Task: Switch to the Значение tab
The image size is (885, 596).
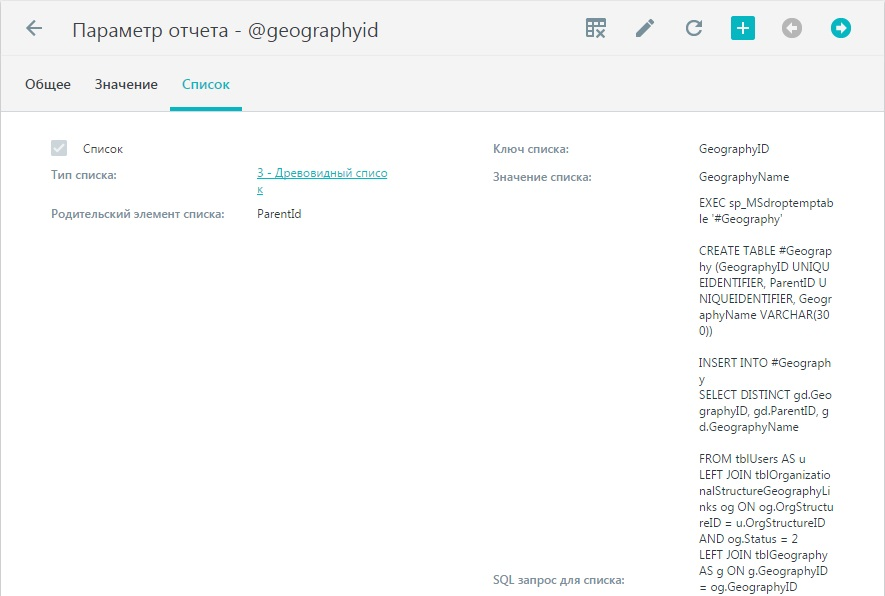Action: point(126,85)
